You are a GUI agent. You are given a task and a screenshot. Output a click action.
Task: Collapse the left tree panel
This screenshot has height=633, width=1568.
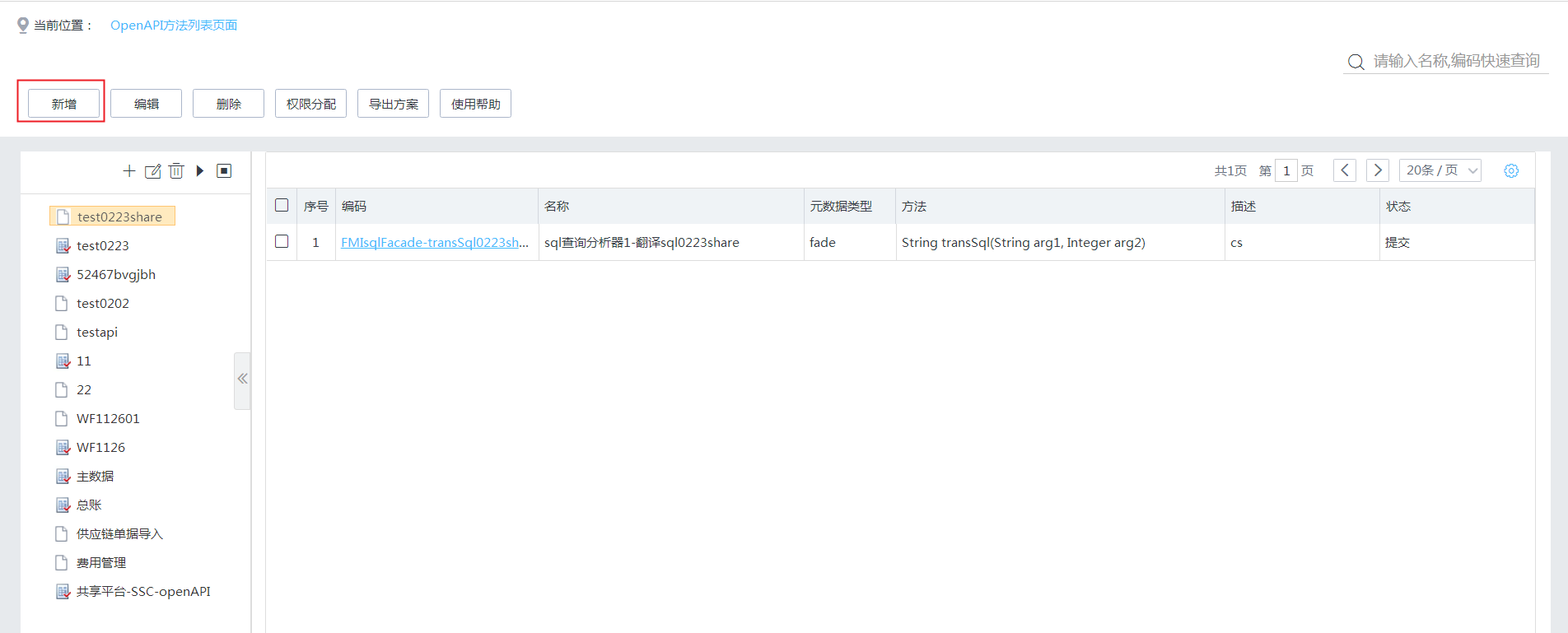242,379
